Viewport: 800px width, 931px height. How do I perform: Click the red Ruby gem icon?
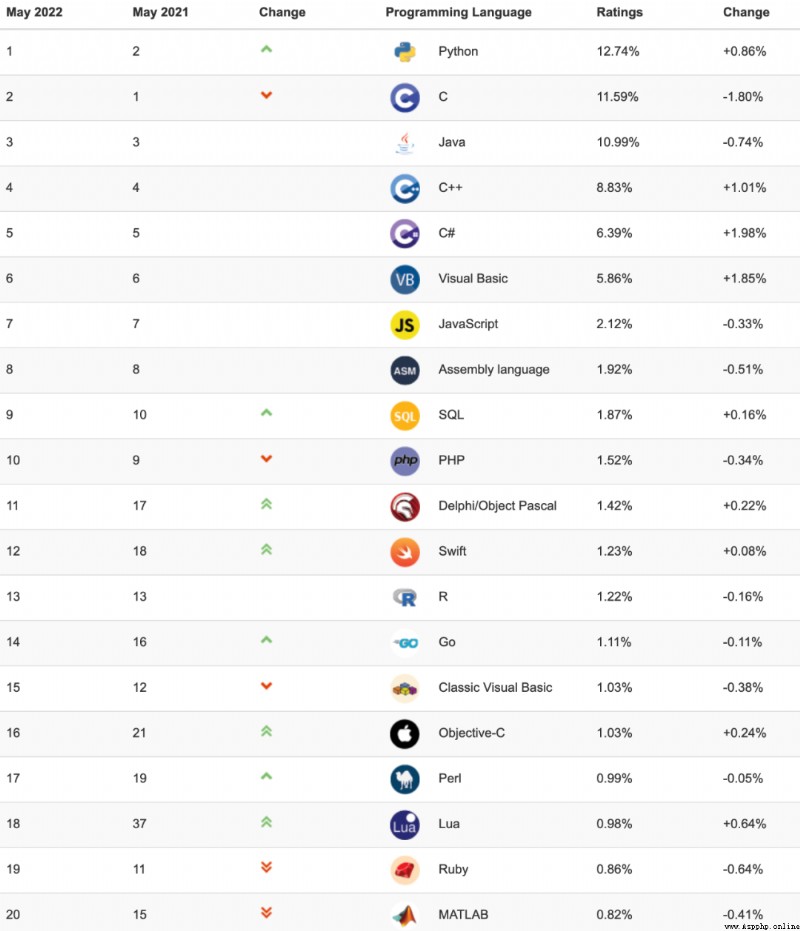click(405, 870)
